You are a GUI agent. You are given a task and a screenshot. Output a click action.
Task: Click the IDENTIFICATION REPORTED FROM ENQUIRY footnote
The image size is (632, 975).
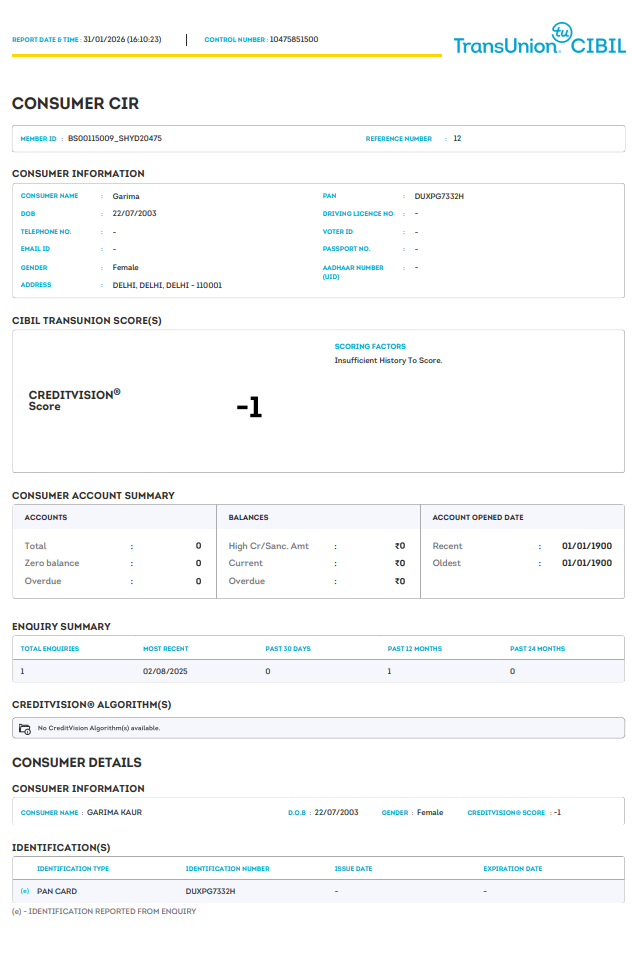[104, 912]
